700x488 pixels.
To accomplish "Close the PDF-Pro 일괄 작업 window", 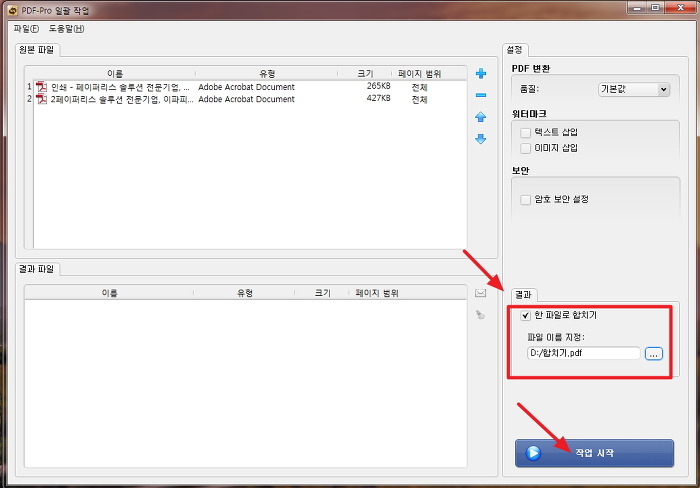I will pos(680,8).
